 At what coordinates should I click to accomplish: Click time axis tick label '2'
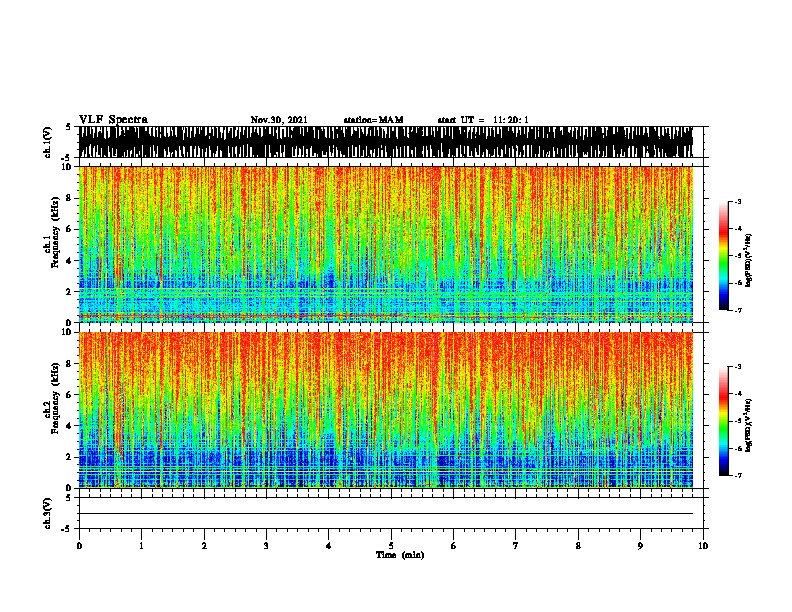(x=204, y=546)
